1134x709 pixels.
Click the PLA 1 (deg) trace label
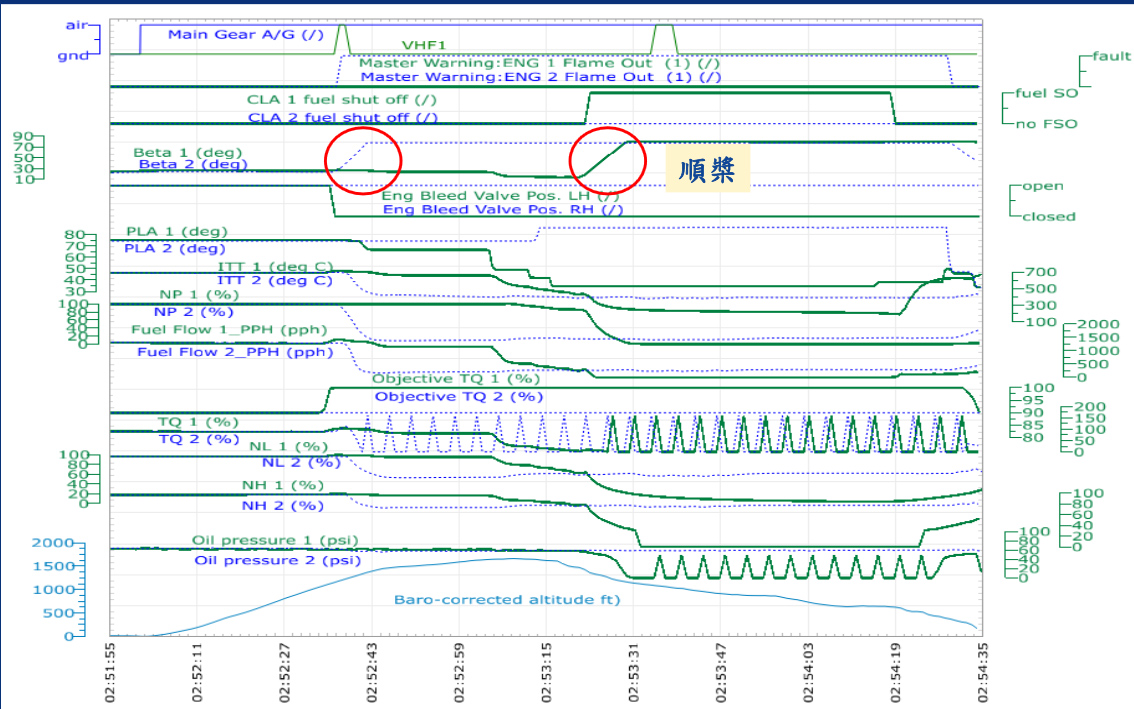tap(177, 231)
